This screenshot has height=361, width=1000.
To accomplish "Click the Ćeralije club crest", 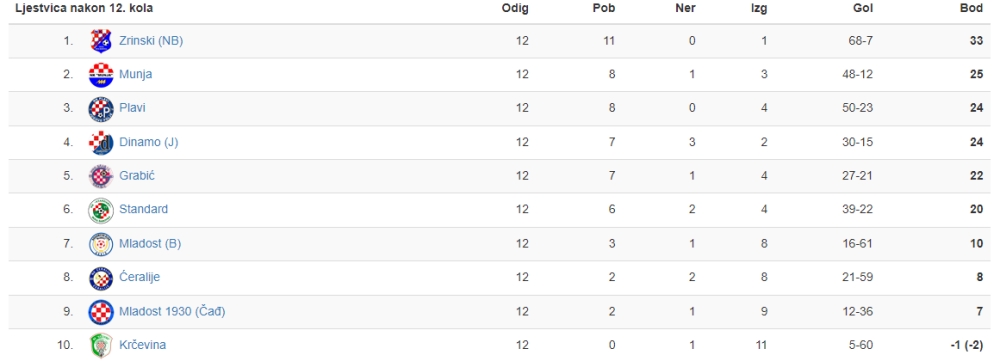I will 101,277.
